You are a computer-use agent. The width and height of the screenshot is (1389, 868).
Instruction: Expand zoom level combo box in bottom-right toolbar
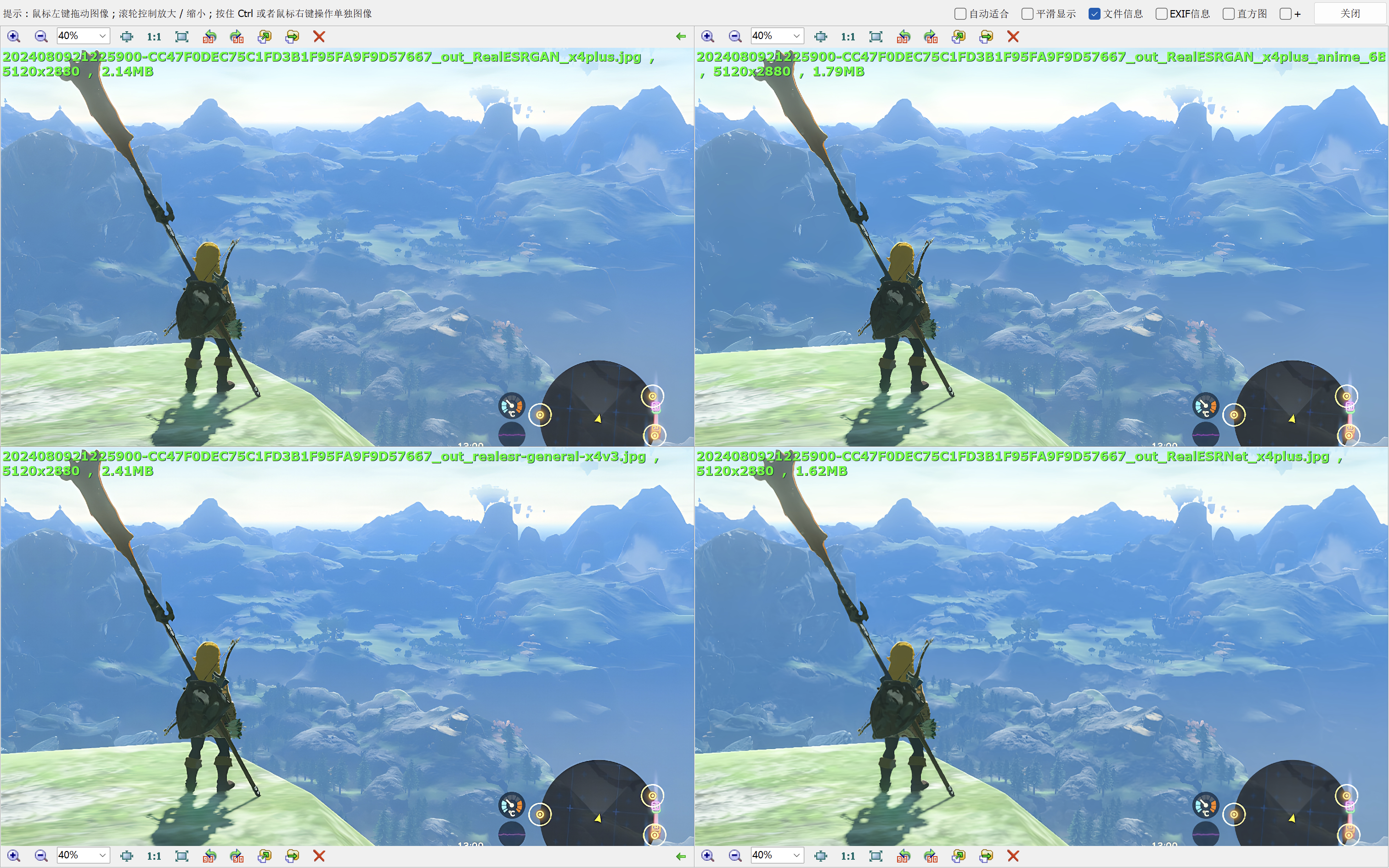pyautogui.click(x=796, y=855)
